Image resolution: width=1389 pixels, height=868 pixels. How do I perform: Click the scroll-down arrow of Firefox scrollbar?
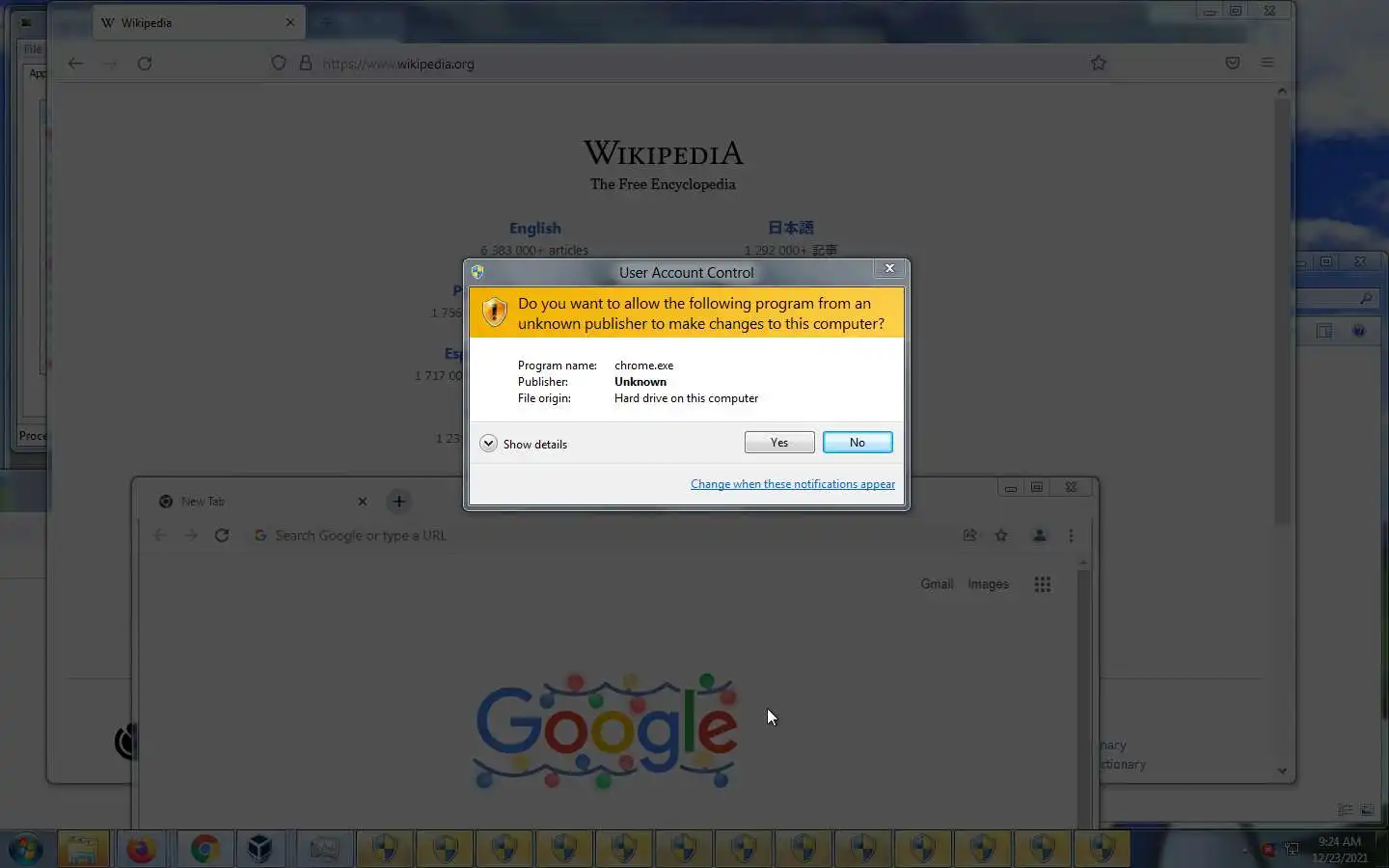(1282, 771)
